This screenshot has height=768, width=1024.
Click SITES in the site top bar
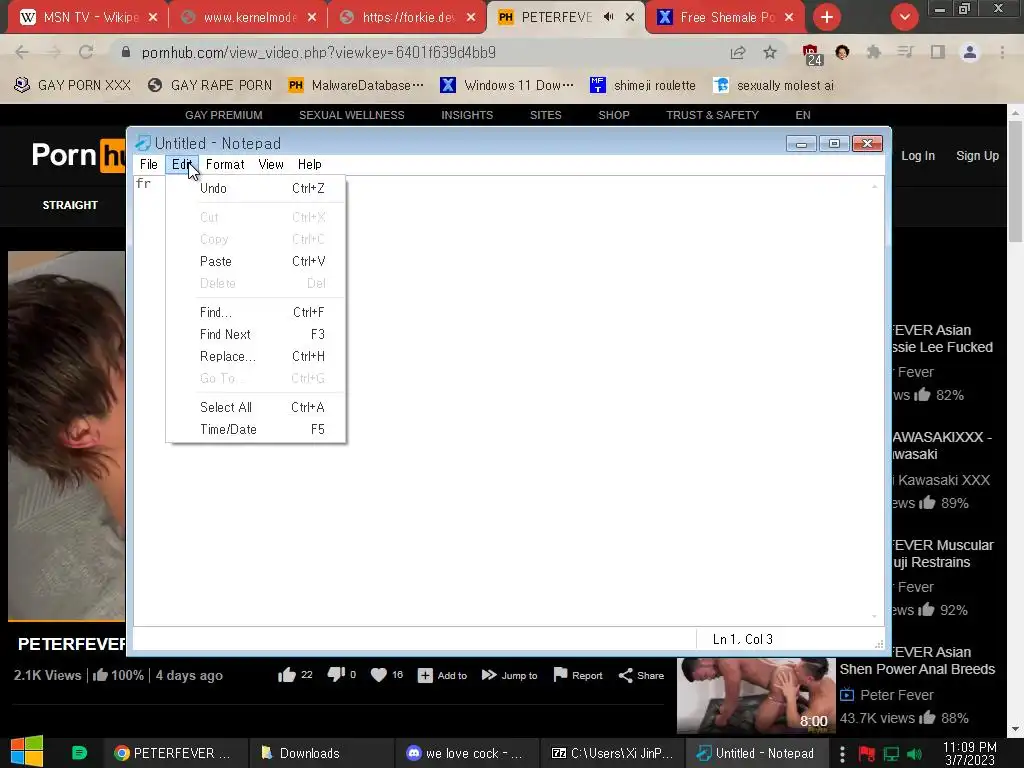coord(546,116)
